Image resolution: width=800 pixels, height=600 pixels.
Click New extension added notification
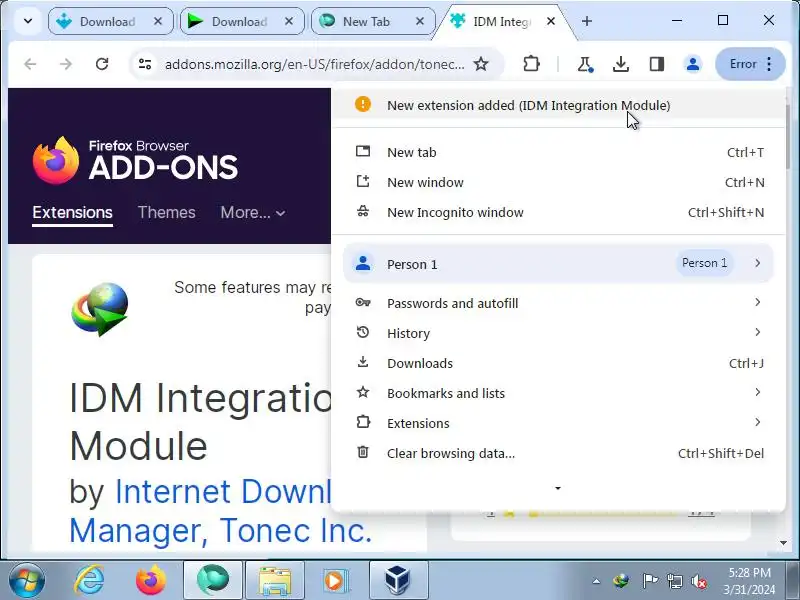(558, 105)
